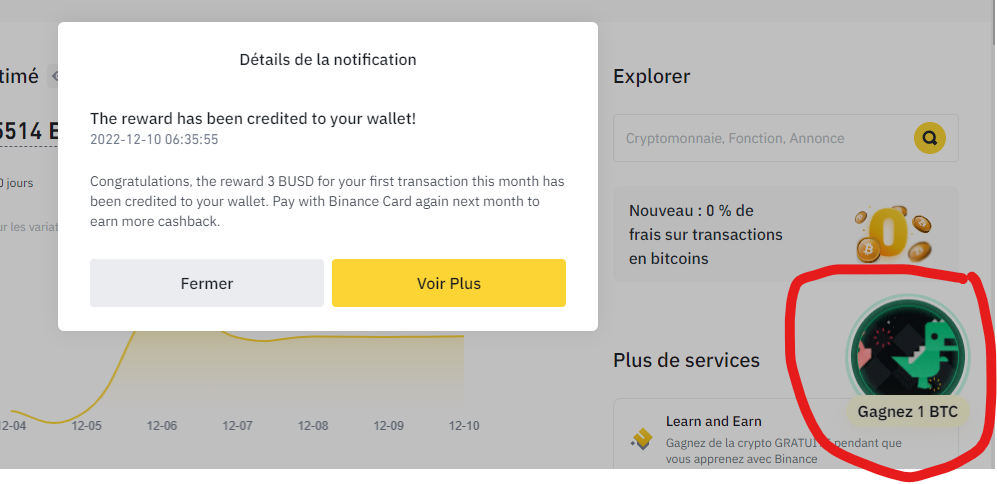
Task: Click the Learn and Earn cube icon
Action: 640,437
